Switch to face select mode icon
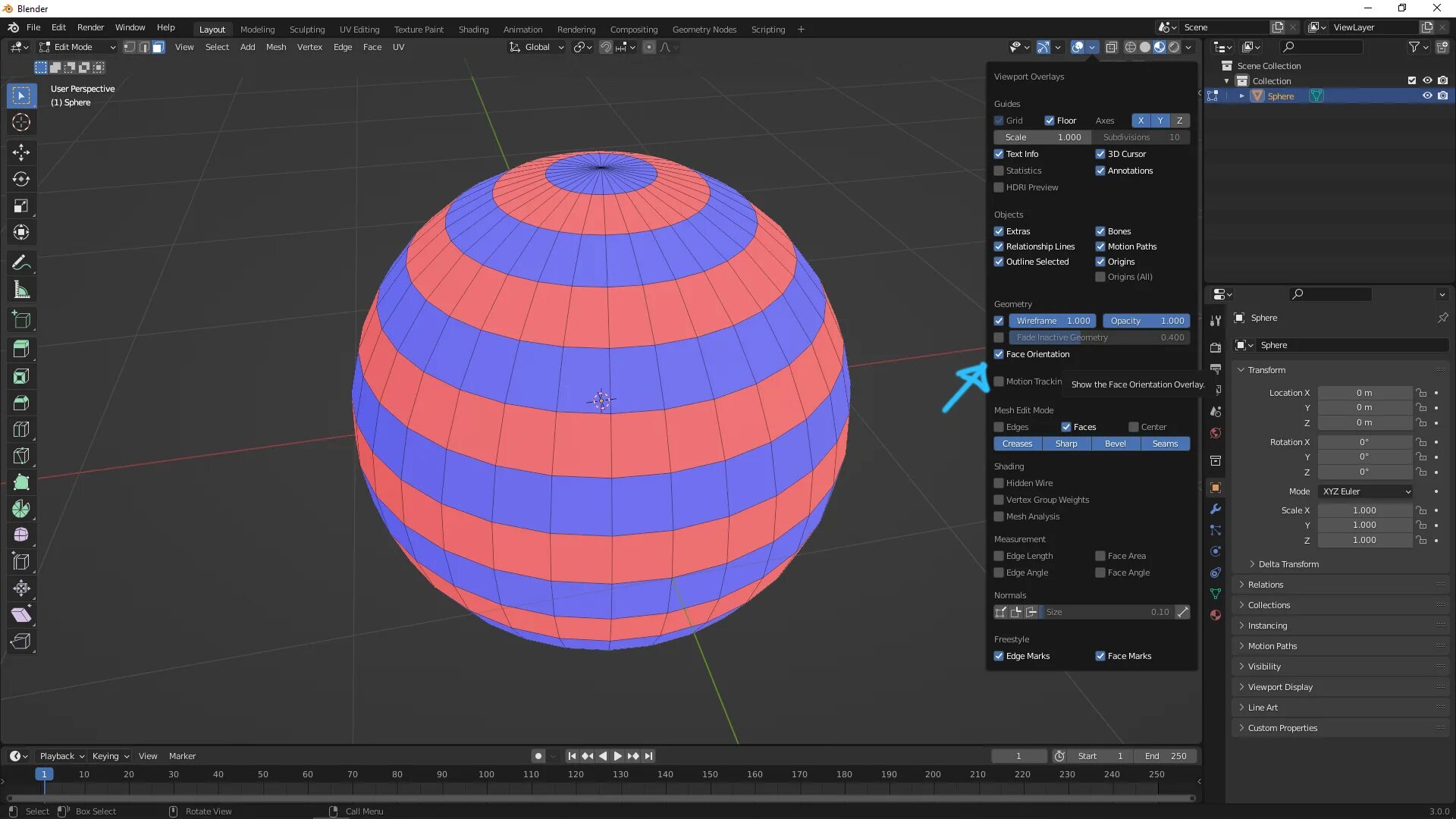The width and height of the screenshot is (1456, 819). coord(158,47)
